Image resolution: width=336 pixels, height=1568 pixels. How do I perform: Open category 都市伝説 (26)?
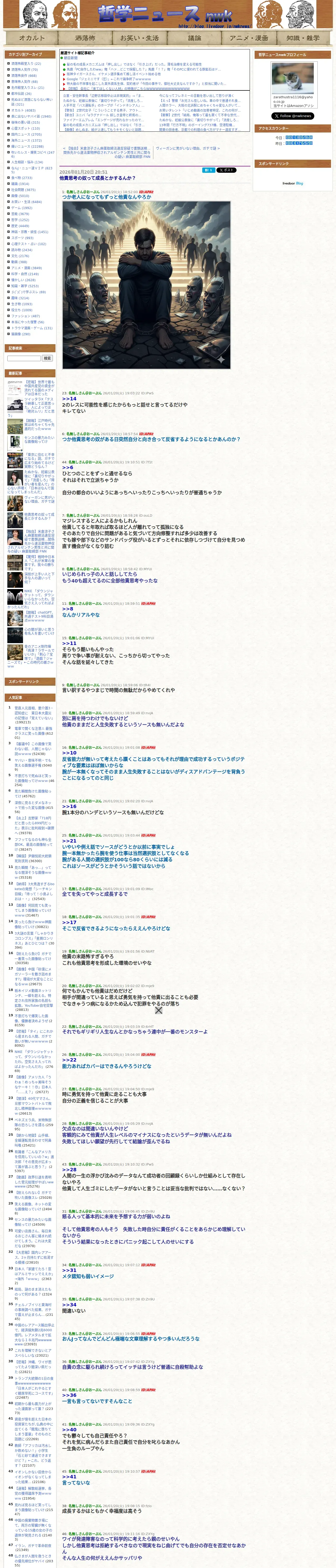(21, 94)
